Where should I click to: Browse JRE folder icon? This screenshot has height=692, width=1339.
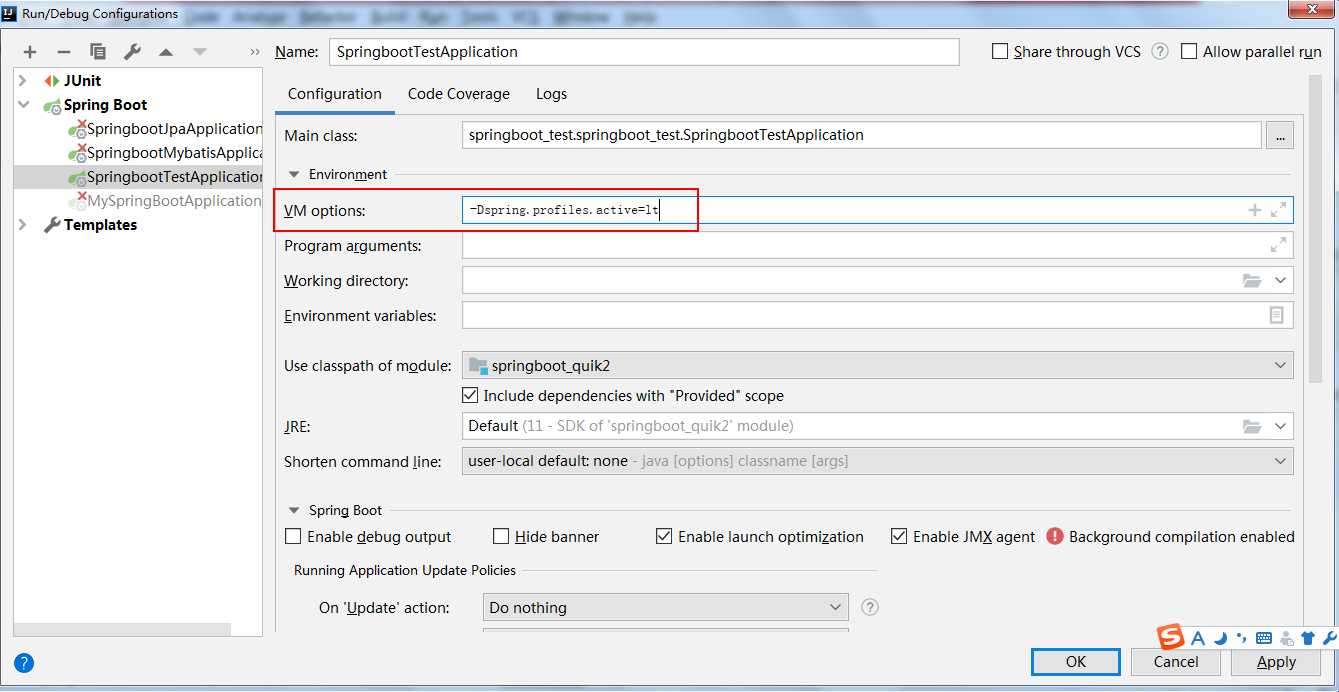(1252, 426)
